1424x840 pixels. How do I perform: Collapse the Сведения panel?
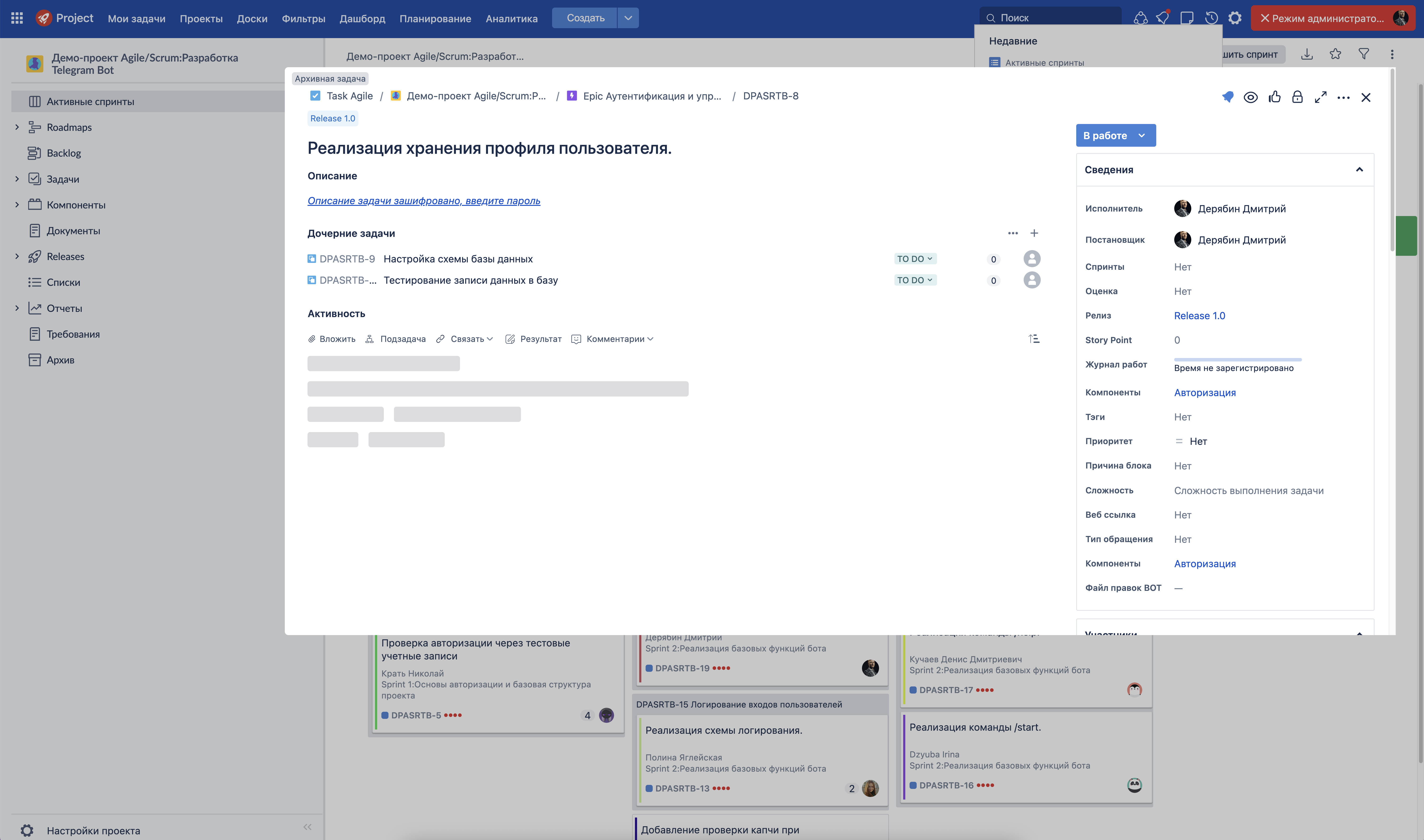pos(1359,170)
